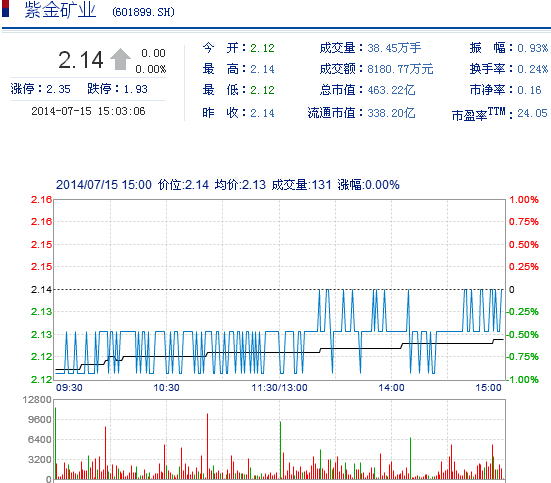Screen dimensions: 551x483
Task: Click the chart date 2014/07/15 15:00
Action: [104, 185]
